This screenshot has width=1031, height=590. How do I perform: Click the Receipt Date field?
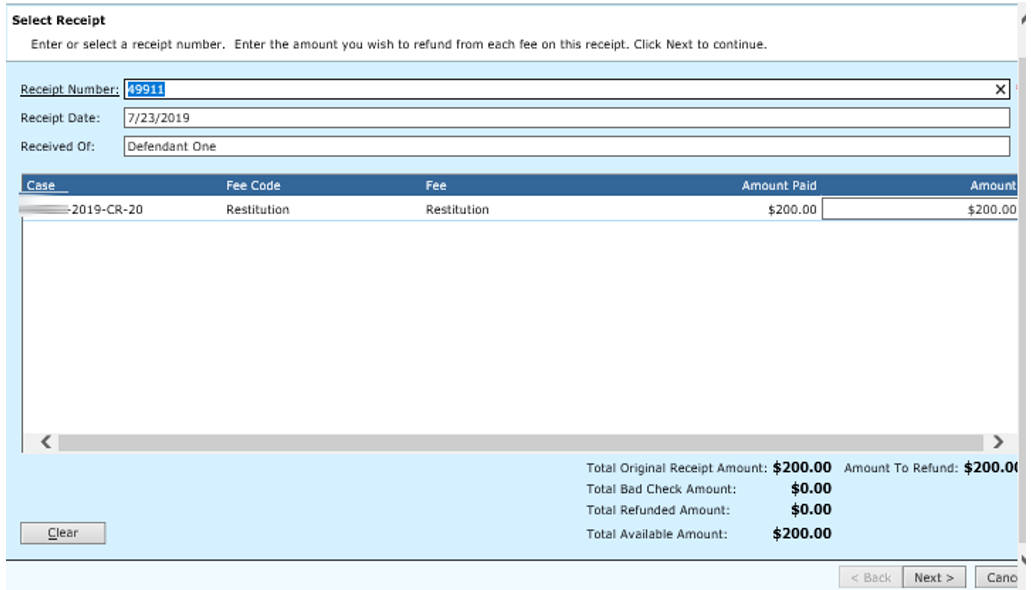pyautogui.click(x=566, y=118)
